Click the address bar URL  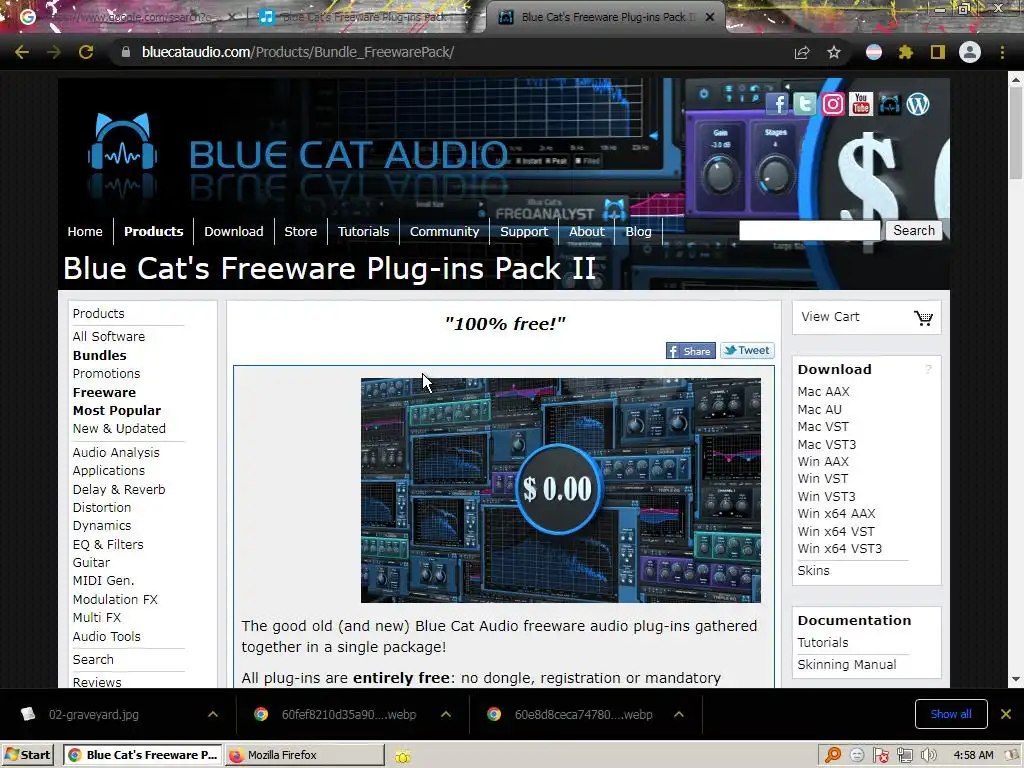click(298, 52)
